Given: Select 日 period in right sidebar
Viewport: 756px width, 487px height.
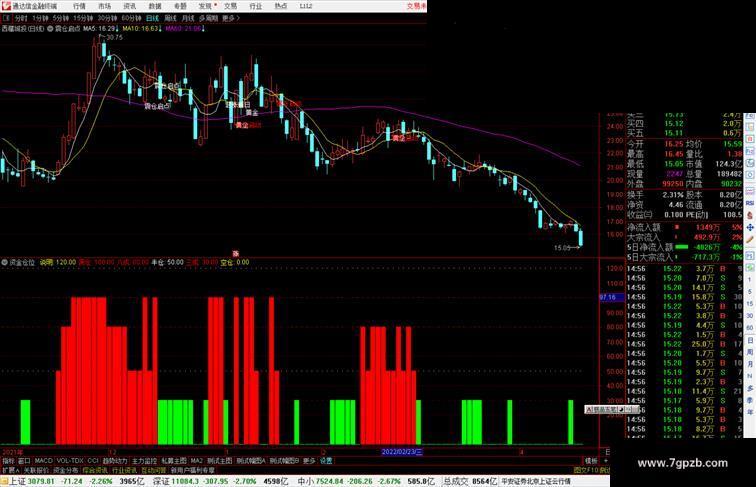Looking at the screenshot, I should click(750, 340).
